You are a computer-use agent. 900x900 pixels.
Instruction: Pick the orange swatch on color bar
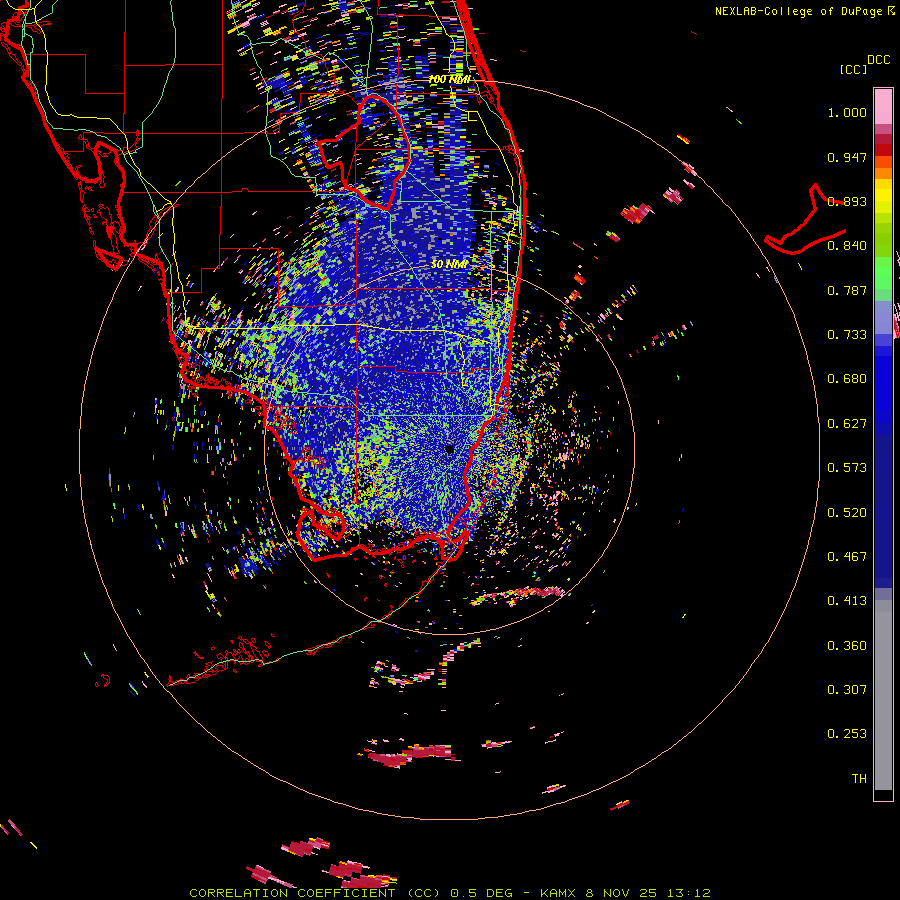(x=883, y=173)
